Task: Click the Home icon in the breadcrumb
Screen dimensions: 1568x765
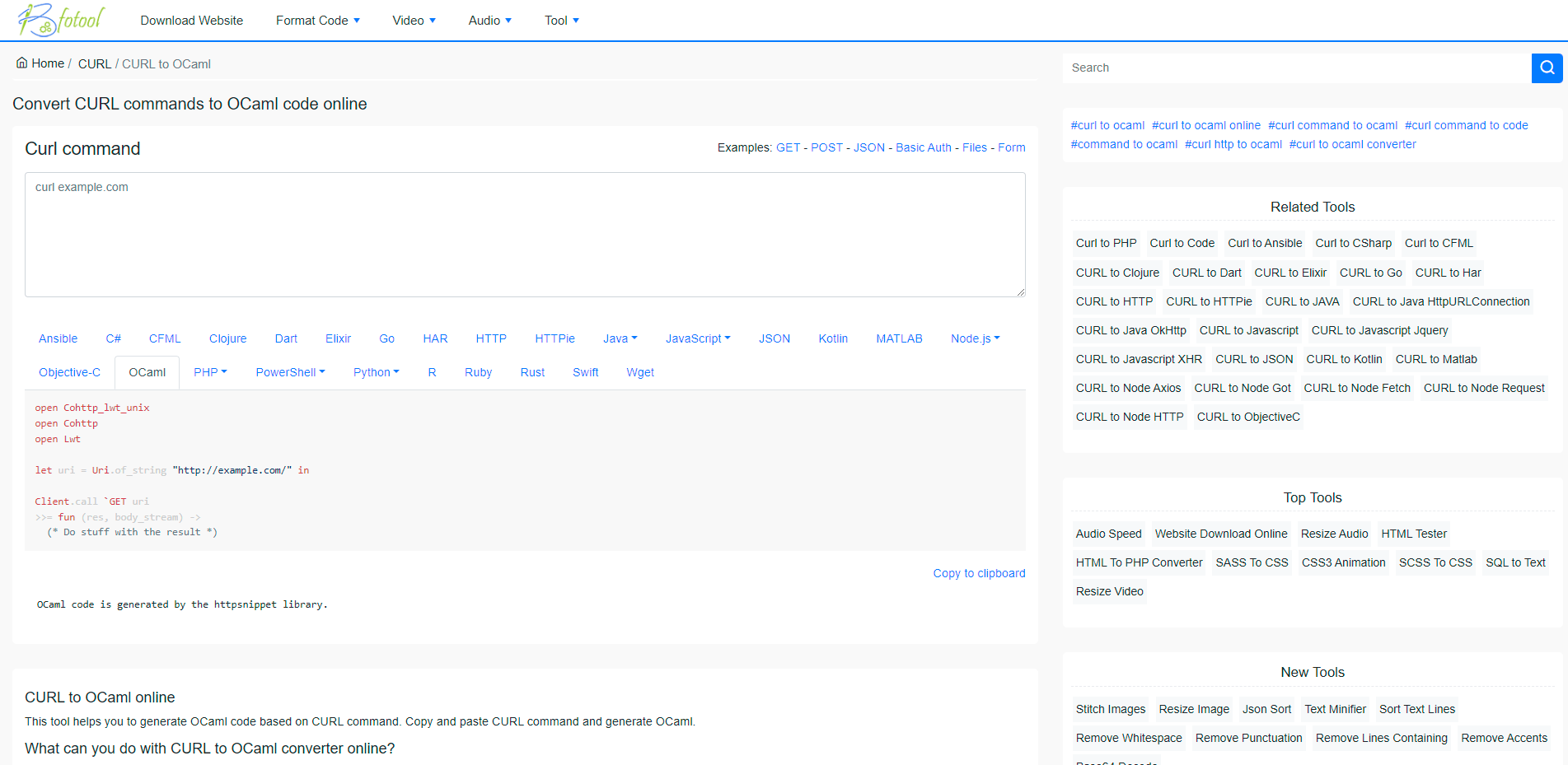Action: [21, 62]
